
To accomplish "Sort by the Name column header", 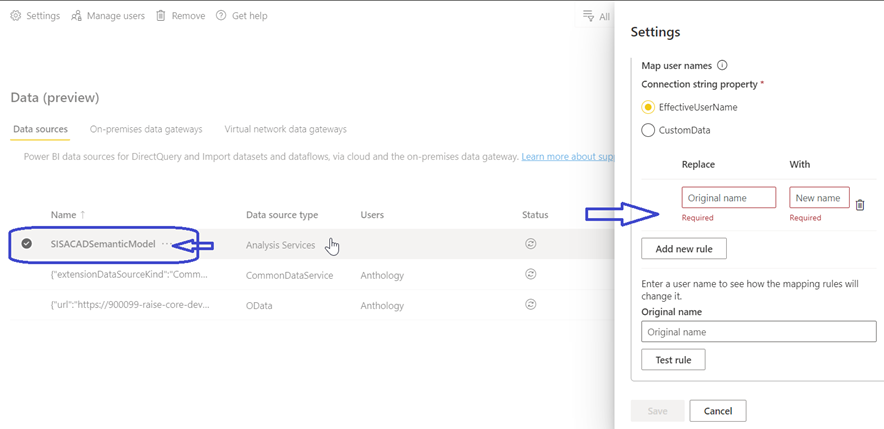I will click(x=64, y=215).
